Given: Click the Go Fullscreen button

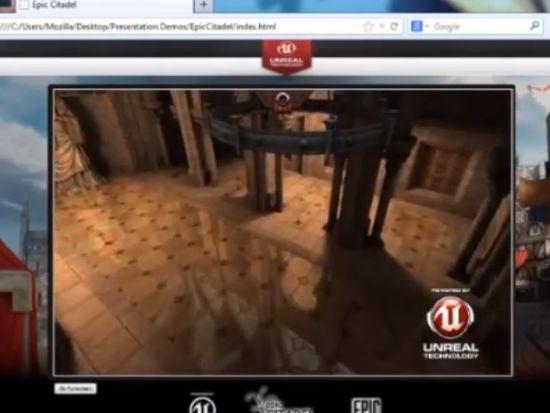Looking at the screenshot, I should (x=75, y=389).
